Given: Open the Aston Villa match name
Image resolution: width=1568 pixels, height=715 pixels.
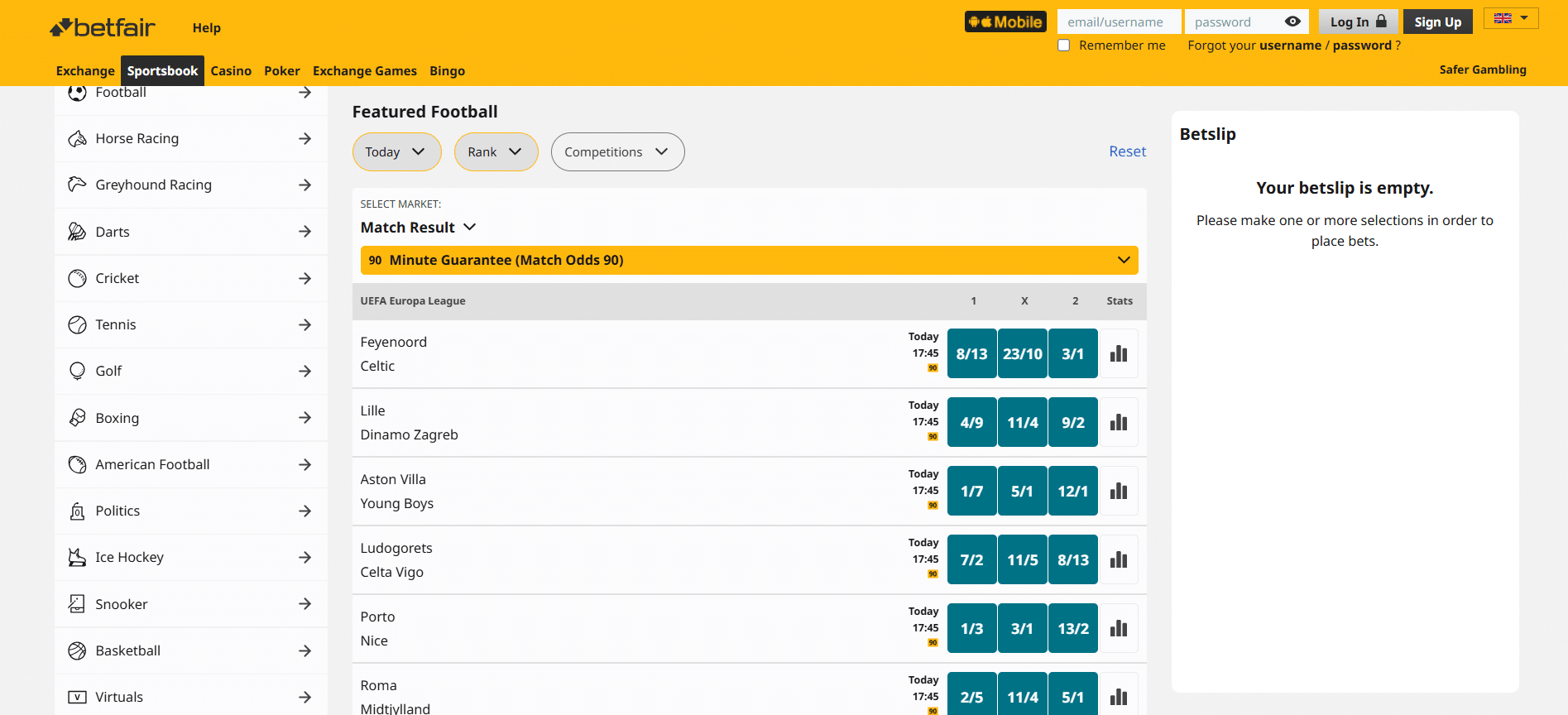Looking at the screenshot, I should click(393, 479).
